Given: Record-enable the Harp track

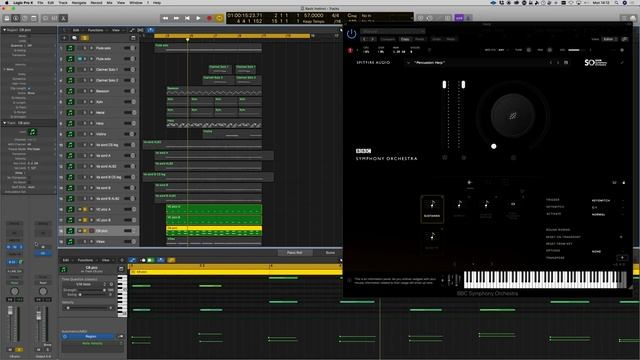Looking at the screenshot, I should point(91,123).
